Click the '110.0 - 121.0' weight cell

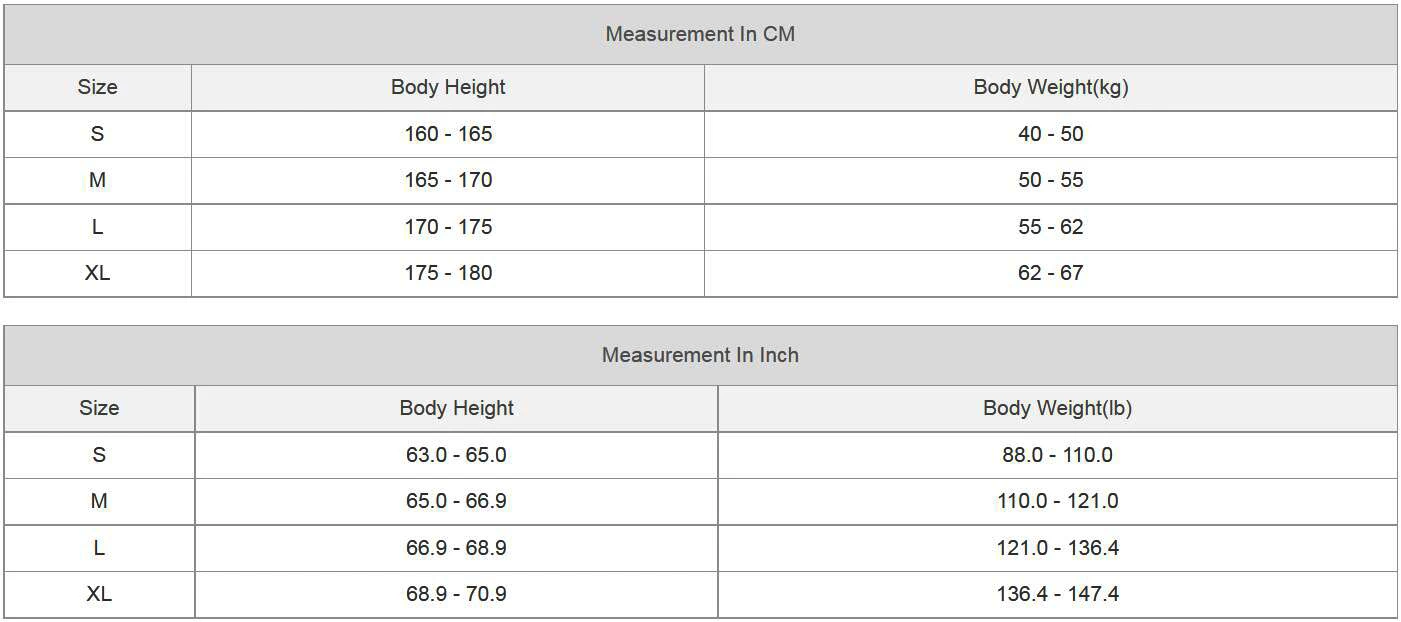click(1057, 501)
